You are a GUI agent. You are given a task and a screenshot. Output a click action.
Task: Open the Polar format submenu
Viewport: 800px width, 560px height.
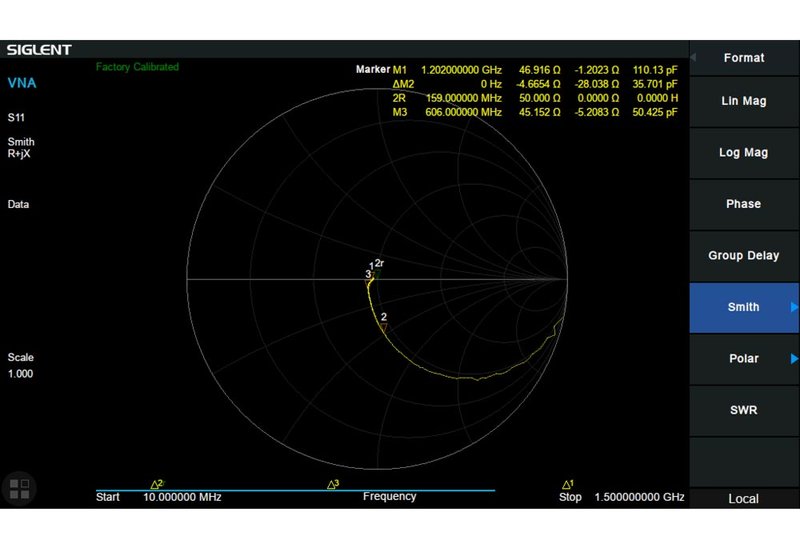click(x=743, y=359)
